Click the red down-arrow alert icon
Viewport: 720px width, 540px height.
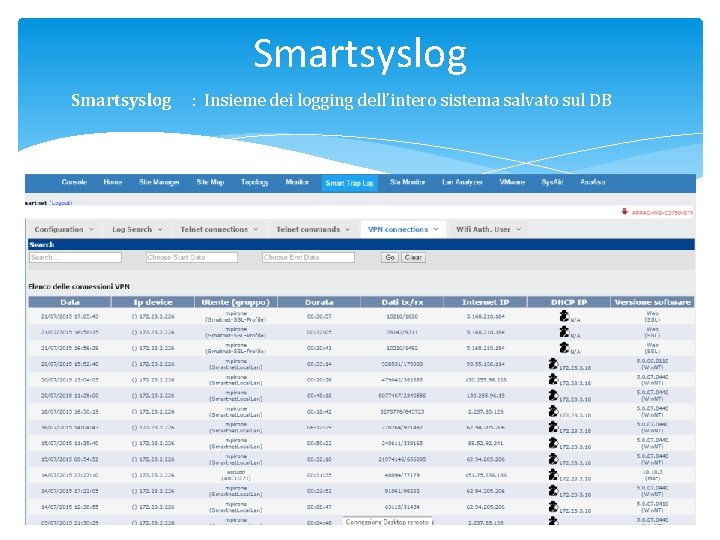624,211
